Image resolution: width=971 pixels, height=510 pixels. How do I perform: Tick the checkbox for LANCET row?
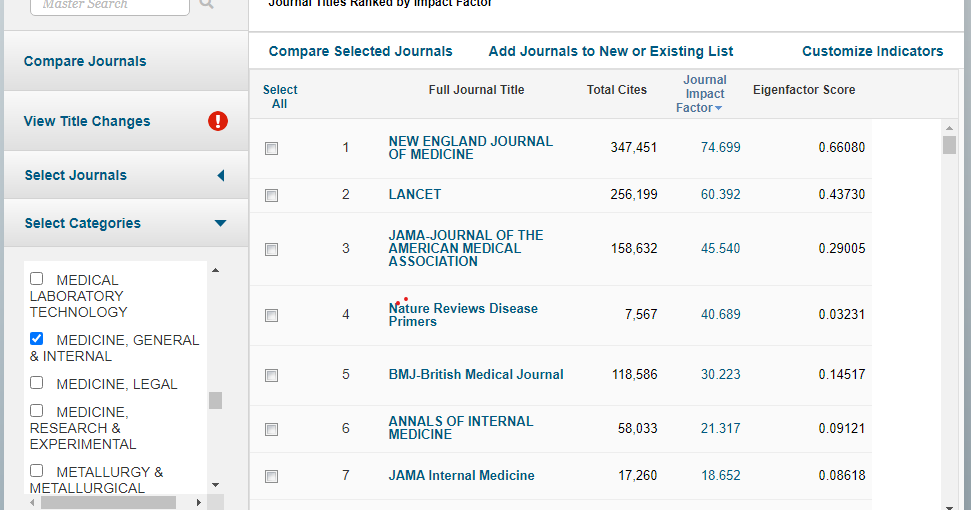point(271,195)
